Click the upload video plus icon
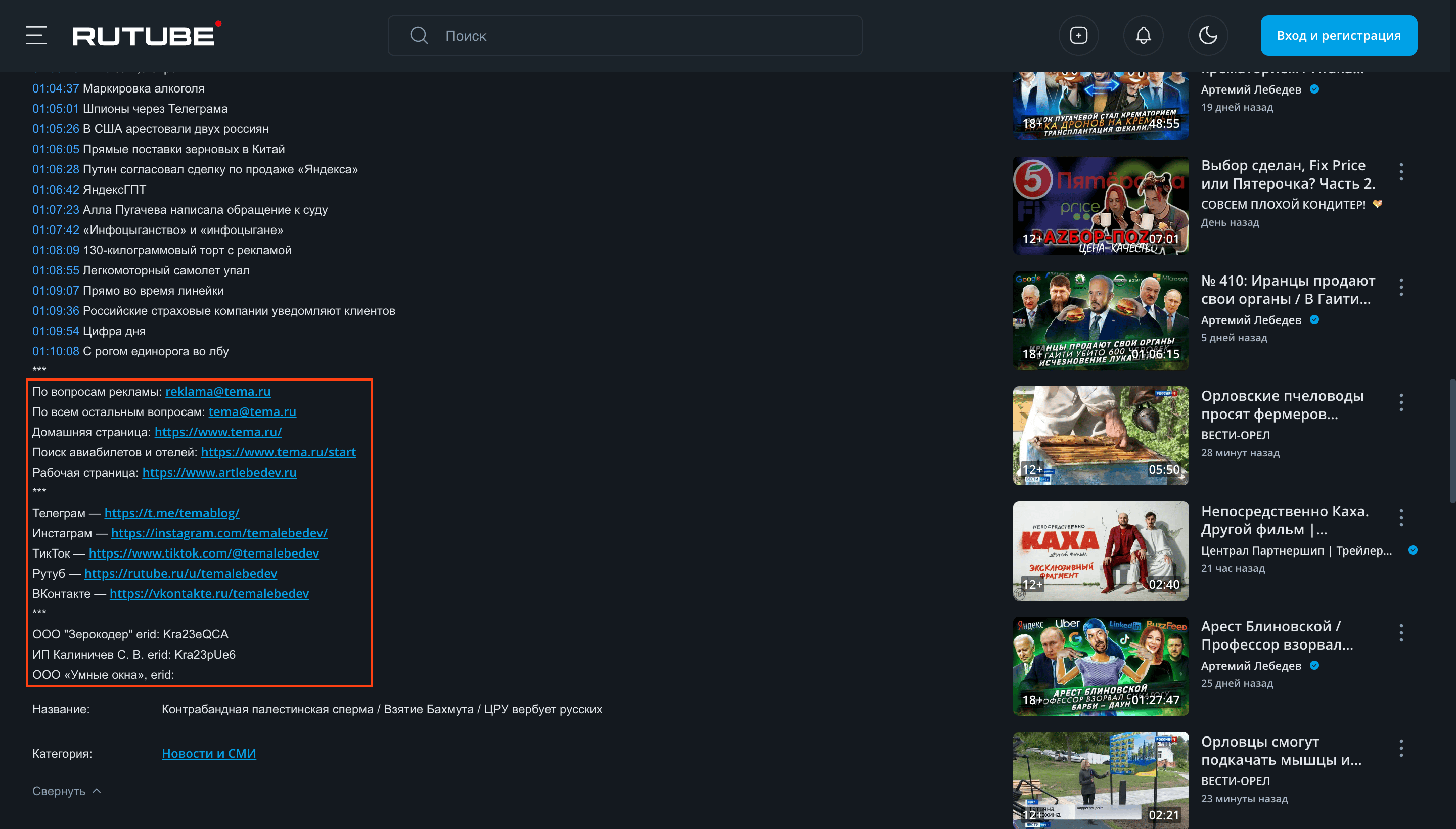The image size is (1456, 829). click(1078, 35)
